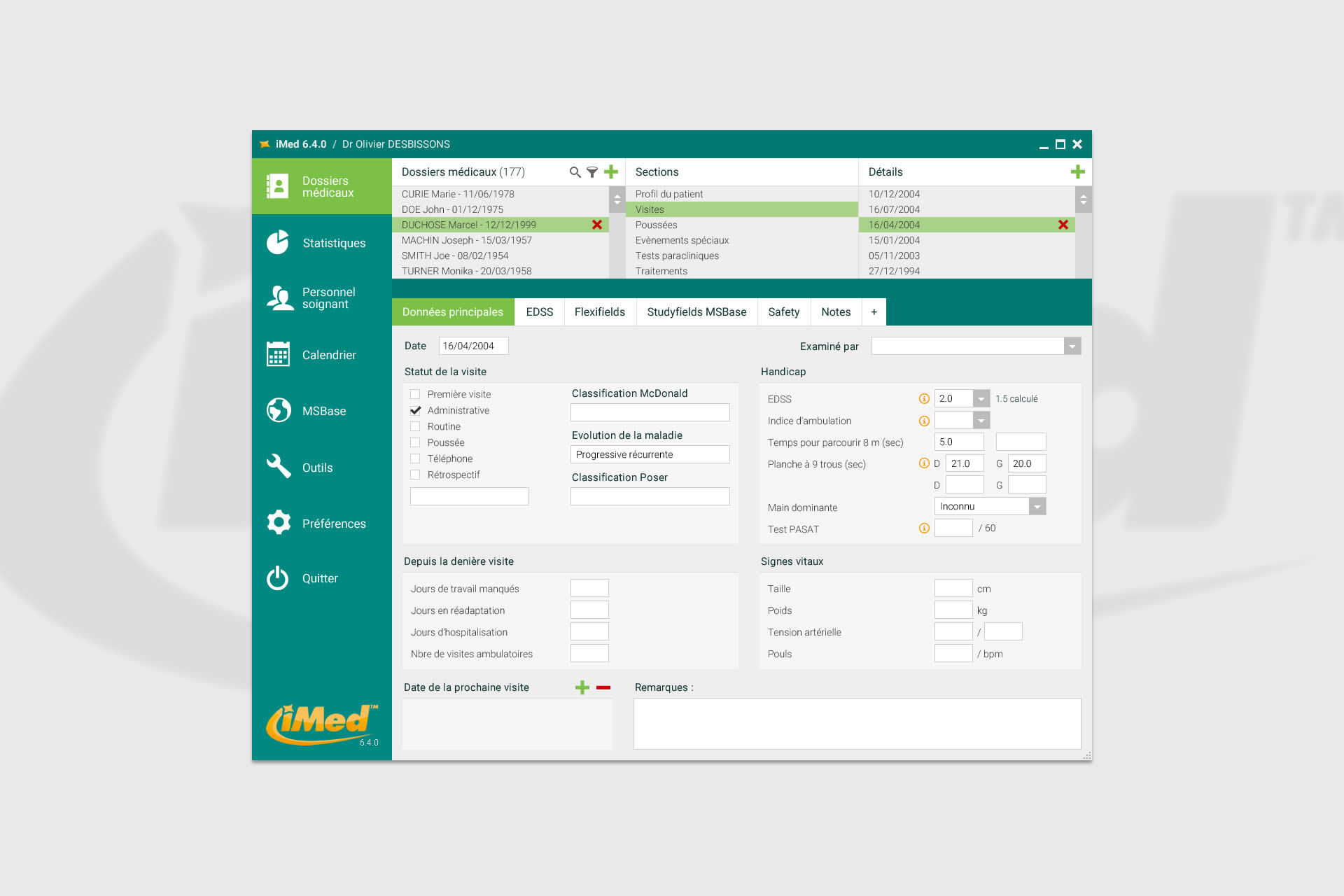Uncheck the Administrative checkbox
The image size is (1344, 896).
(415, 410)
